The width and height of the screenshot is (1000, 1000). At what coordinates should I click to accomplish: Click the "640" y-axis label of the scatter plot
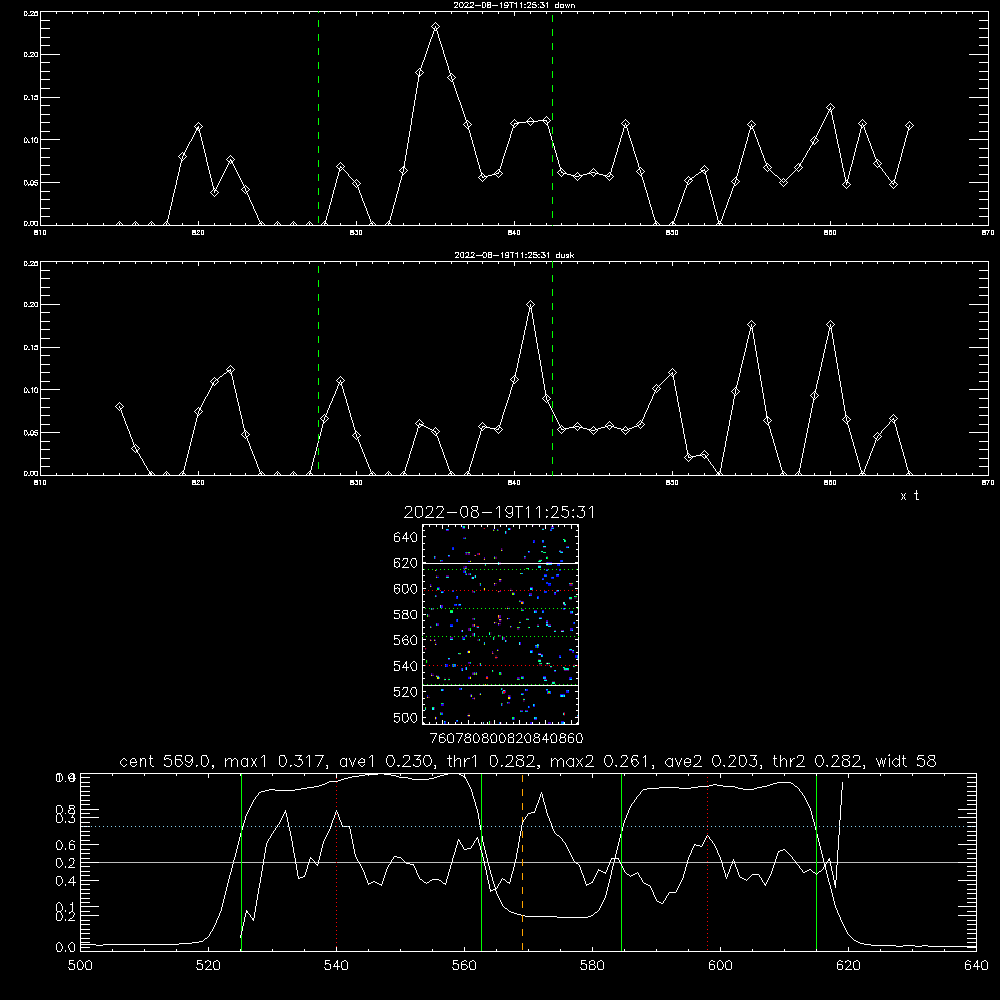tap(406, 538)
